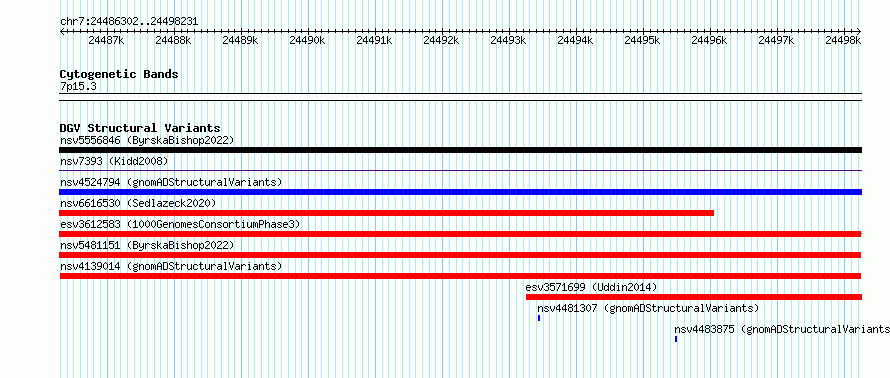This screenshot has height=378, width=890.
Task: Click the 24498k ruler position
Action: click(x=843, y=40)
